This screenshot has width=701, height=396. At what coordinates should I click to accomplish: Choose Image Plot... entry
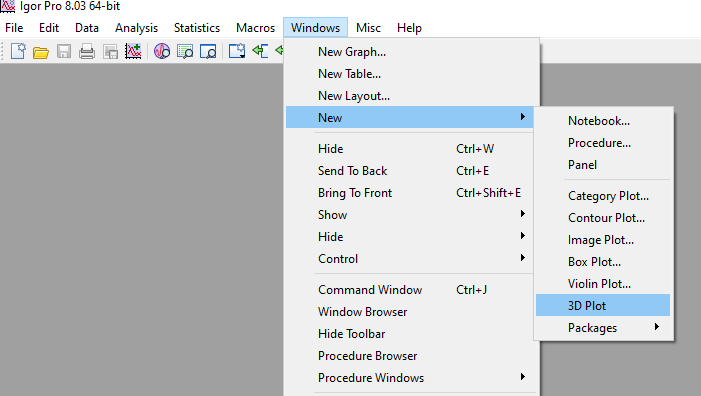pyautogui.click(x=603, y=240)
